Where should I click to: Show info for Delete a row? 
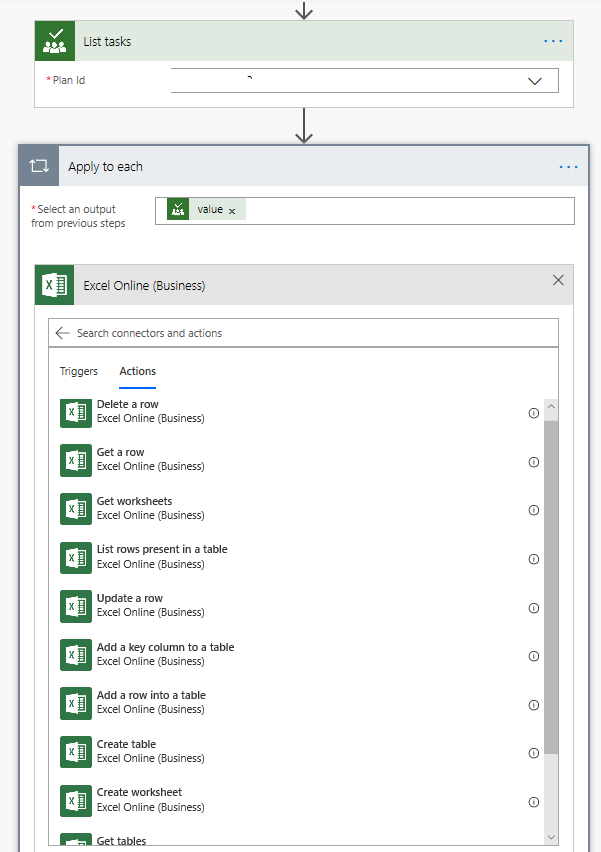[x=534, y=413]
